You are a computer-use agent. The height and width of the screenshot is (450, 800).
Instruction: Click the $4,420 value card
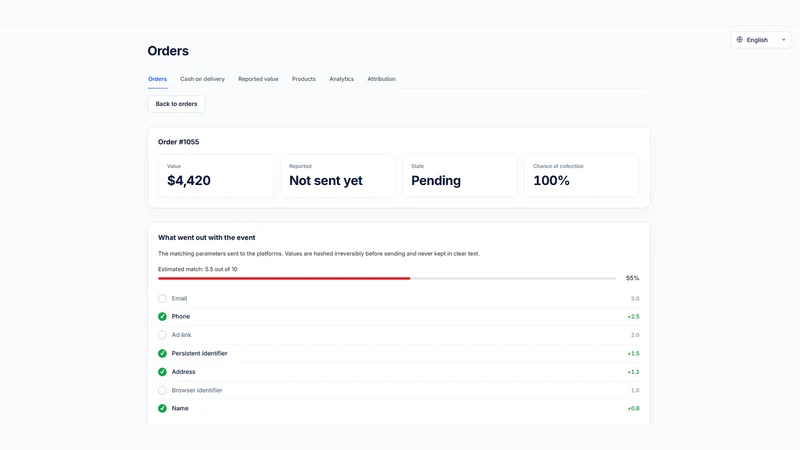point(216,176)
